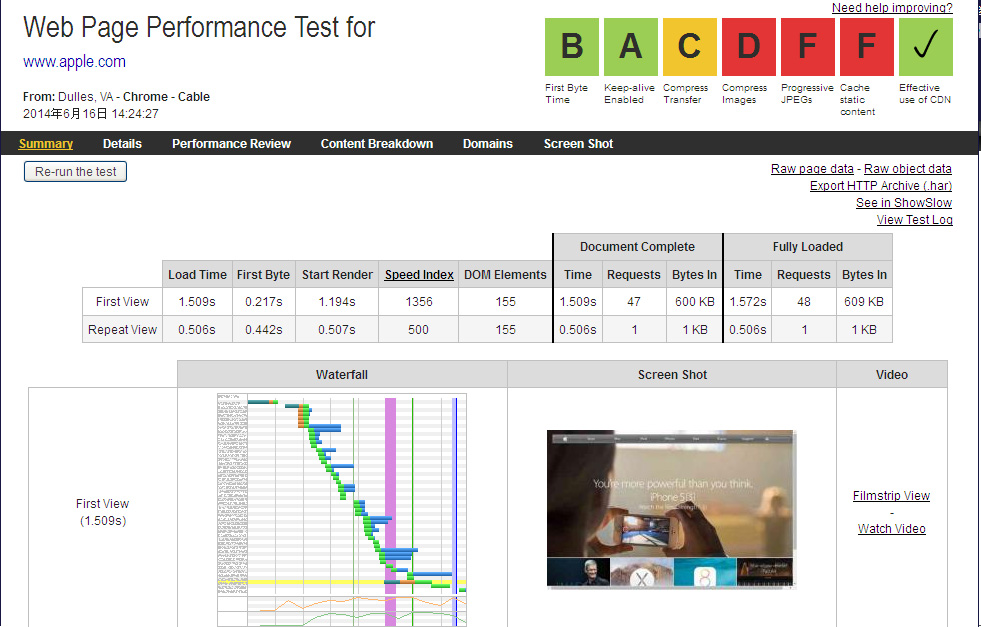Click the 609 KB fully loaded bytes cell
Screen dimensions: 981x627
[x=863, y=302]
